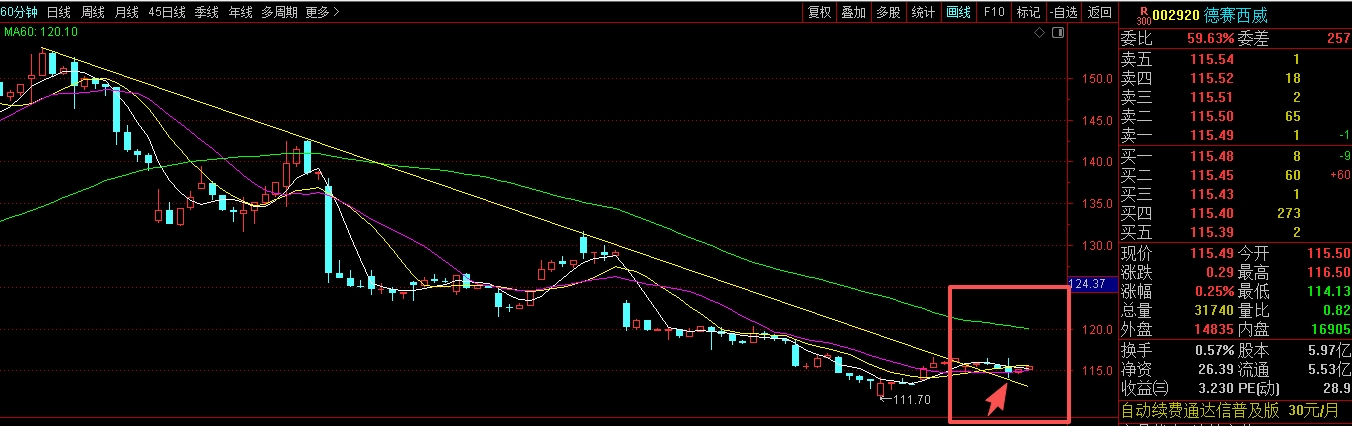This screenshot has width=1352, height=426.
Task: Select the 卖二 price 115.50
Action: pos(1212,116)
